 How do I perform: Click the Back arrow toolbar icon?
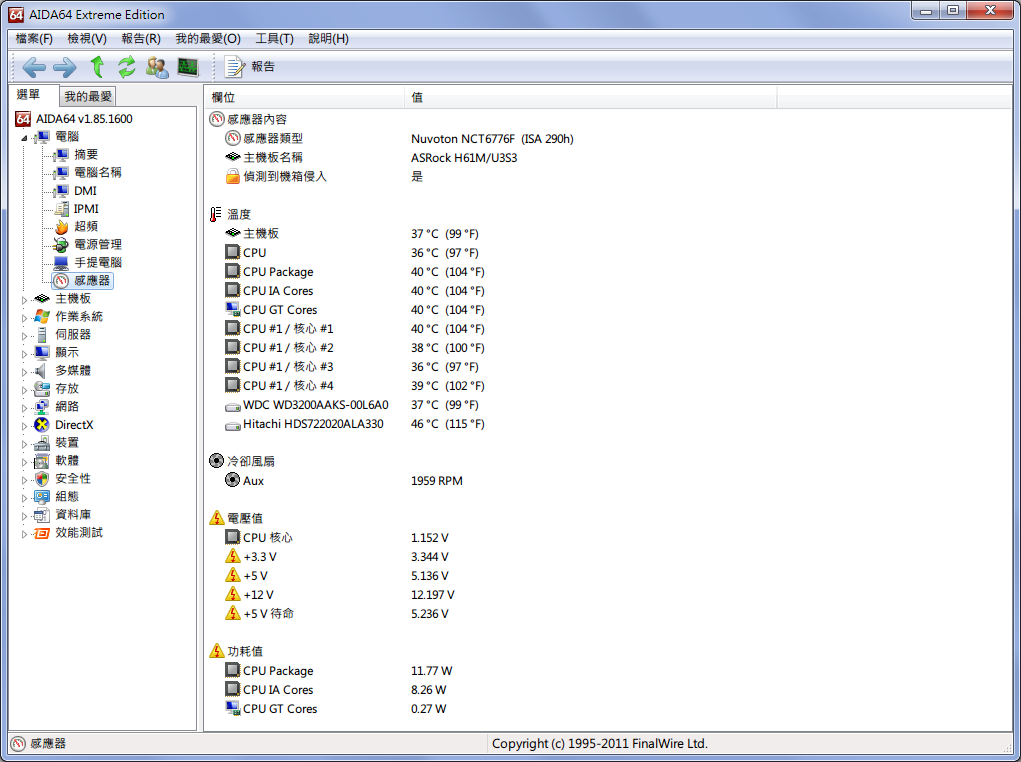click(x=33, y=66)
